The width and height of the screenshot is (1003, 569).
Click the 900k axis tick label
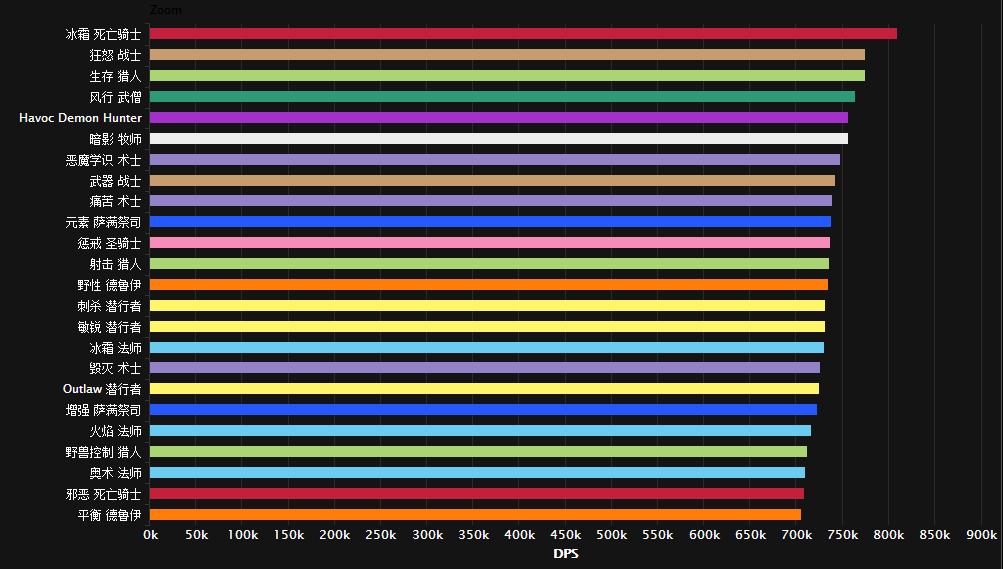[x=981, y=535]
